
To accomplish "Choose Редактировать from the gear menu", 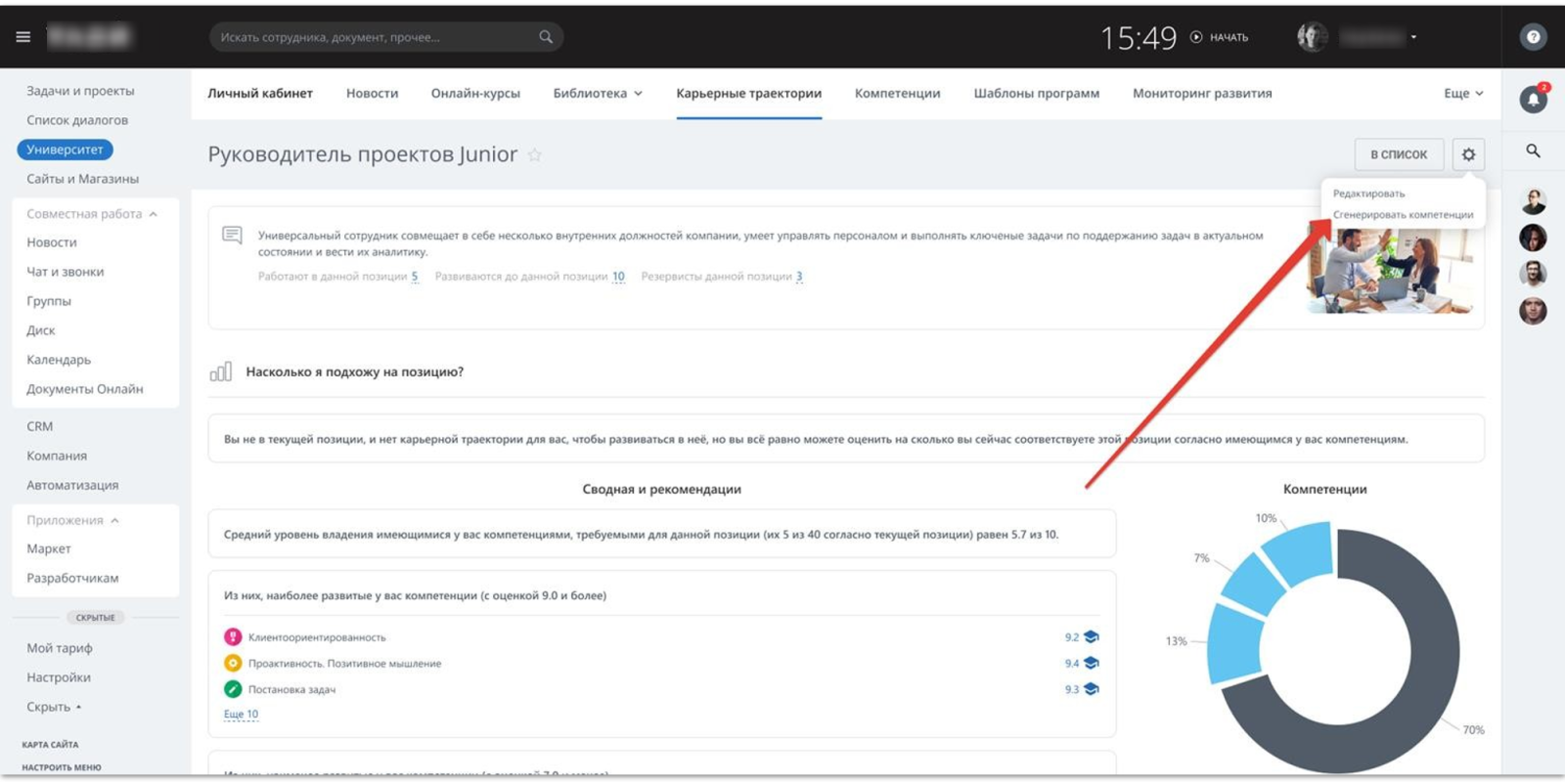I will [1368, 194].
